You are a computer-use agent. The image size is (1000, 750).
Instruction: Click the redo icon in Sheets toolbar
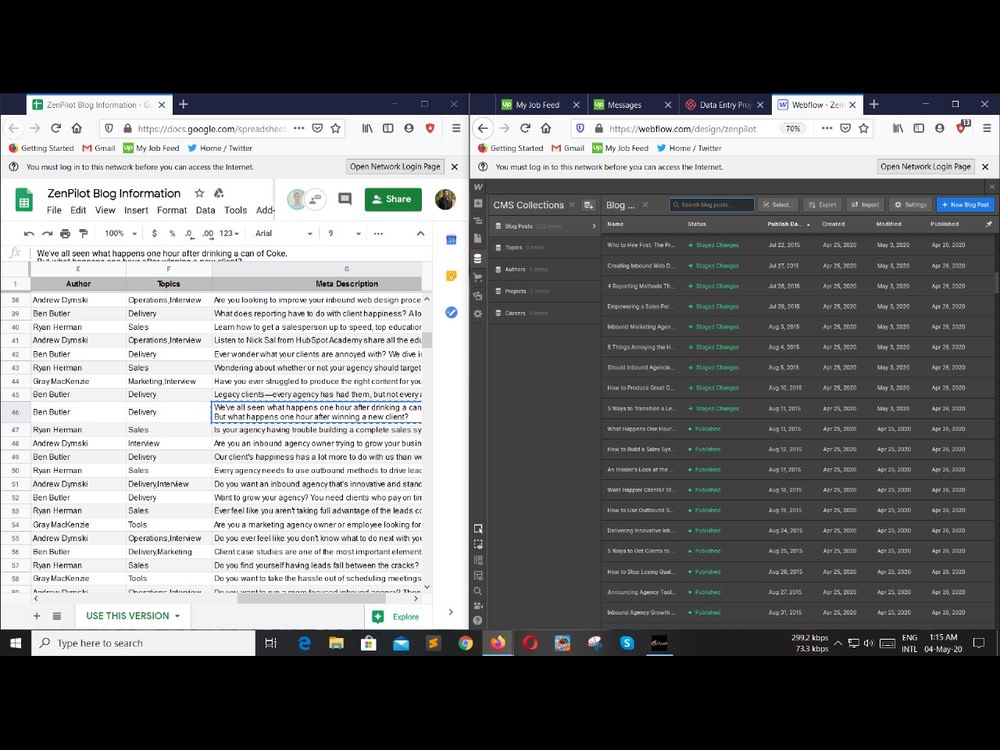click(47, 233)
